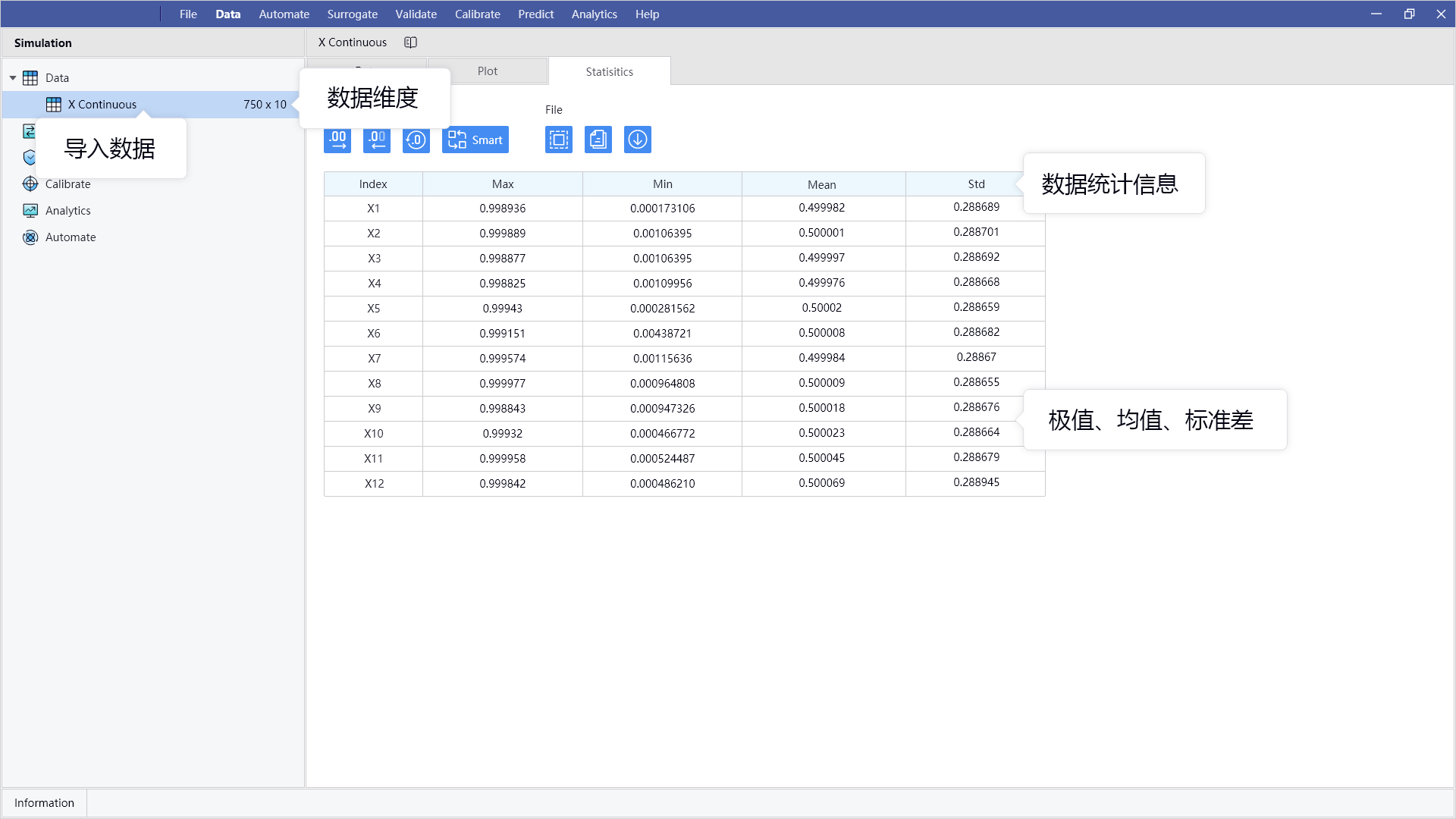Download statistics table to file

[x=638, y=140]
